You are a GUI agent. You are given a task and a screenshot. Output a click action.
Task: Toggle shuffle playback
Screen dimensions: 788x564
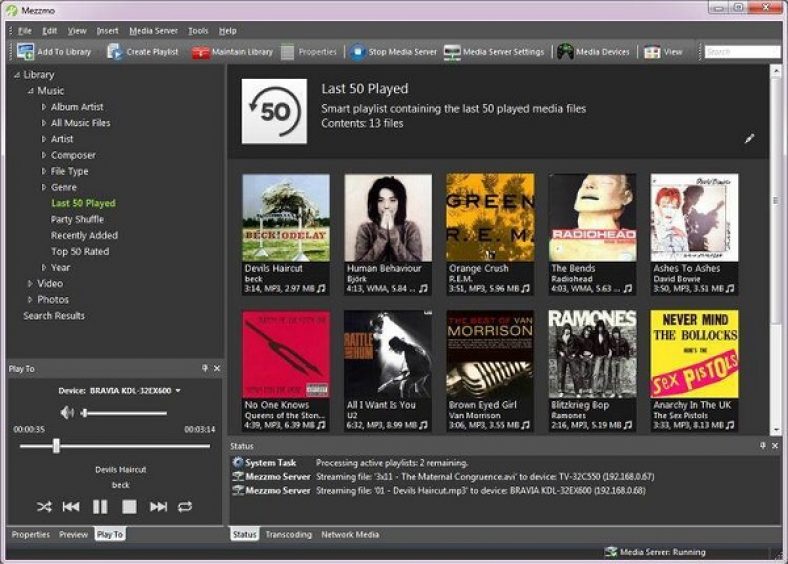[44, 507]
